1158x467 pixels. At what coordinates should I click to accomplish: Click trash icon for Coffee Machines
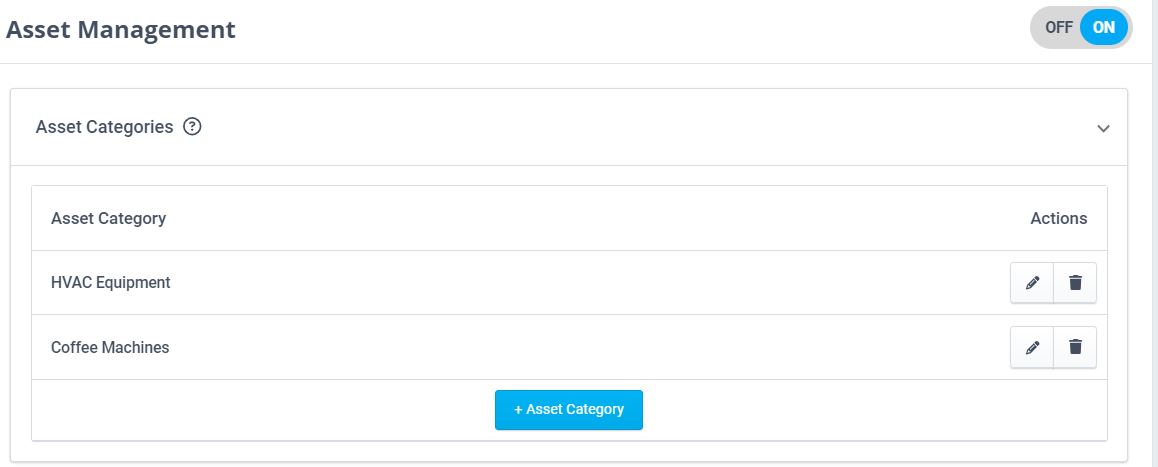pos(1075,347)
